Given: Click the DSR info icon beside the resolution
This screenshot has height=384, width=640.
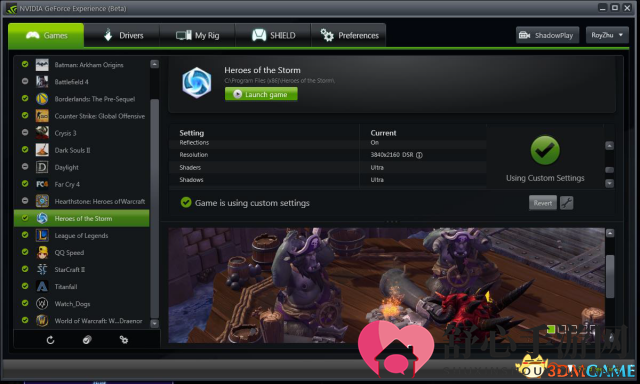Looking at the screenshot, I should coord(419,155).
